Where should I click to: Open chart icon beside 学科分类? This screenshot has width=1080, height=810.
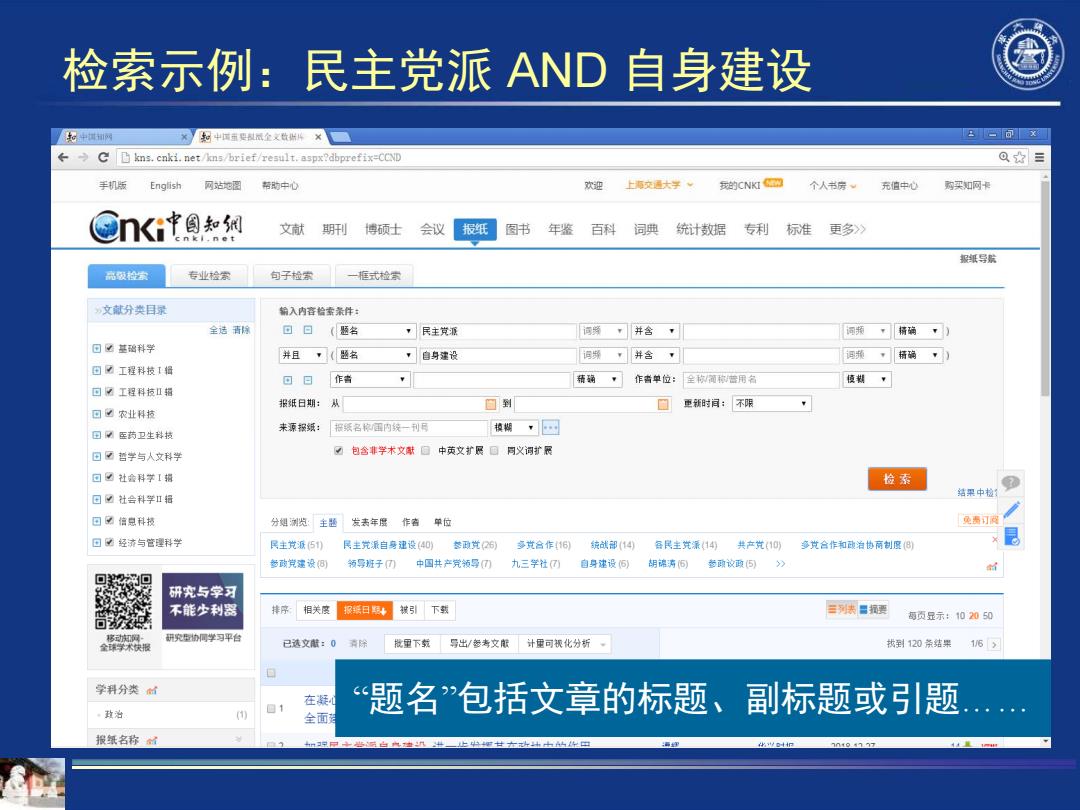click(152, 690)
